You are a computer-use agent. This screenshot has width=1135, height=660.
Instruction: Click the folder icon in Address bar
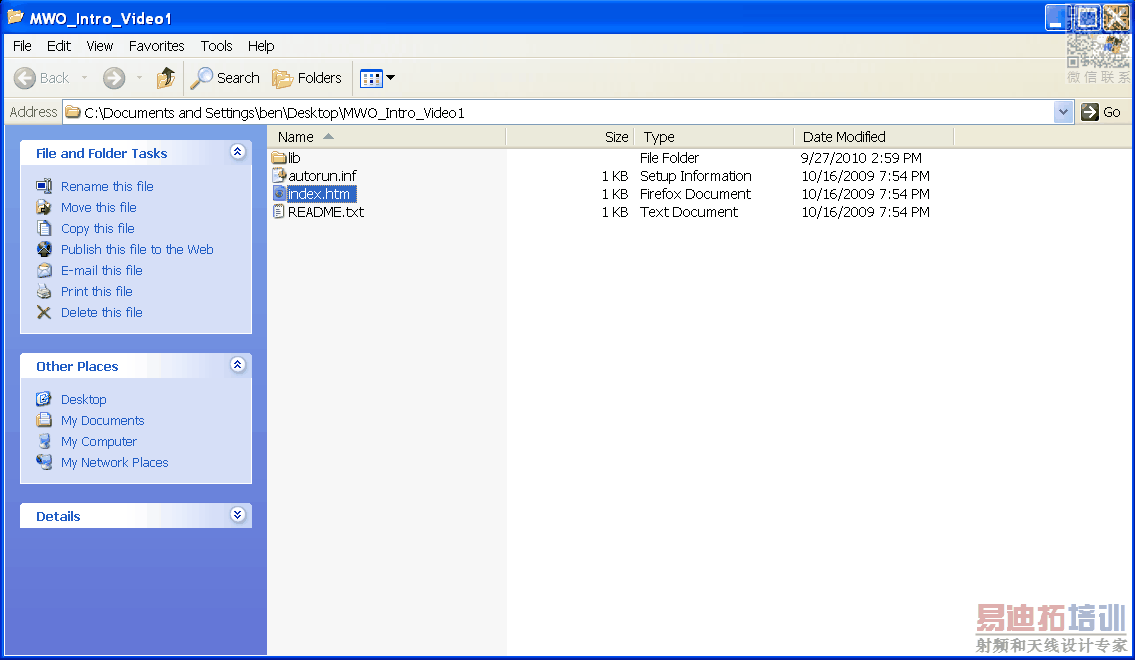72,112
